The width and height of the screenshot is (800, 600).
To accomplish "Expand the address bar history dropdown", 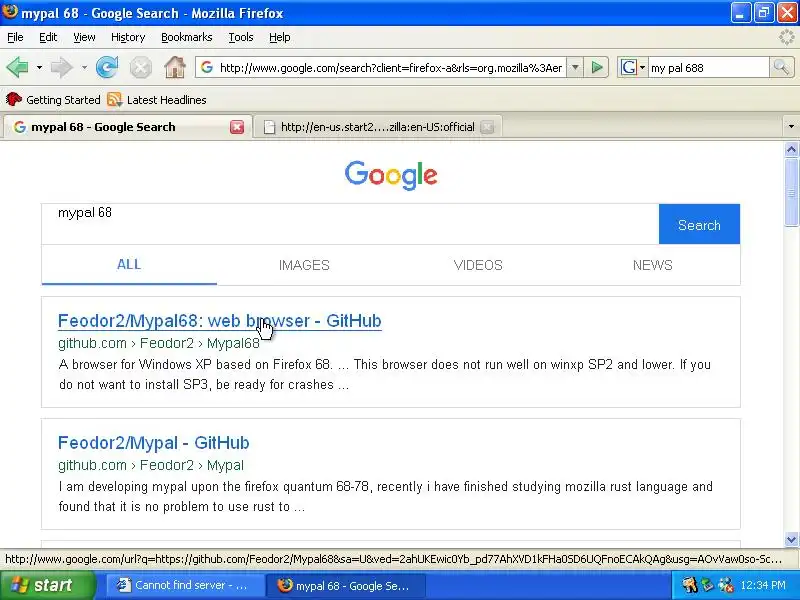I will [x=575, y=67].
